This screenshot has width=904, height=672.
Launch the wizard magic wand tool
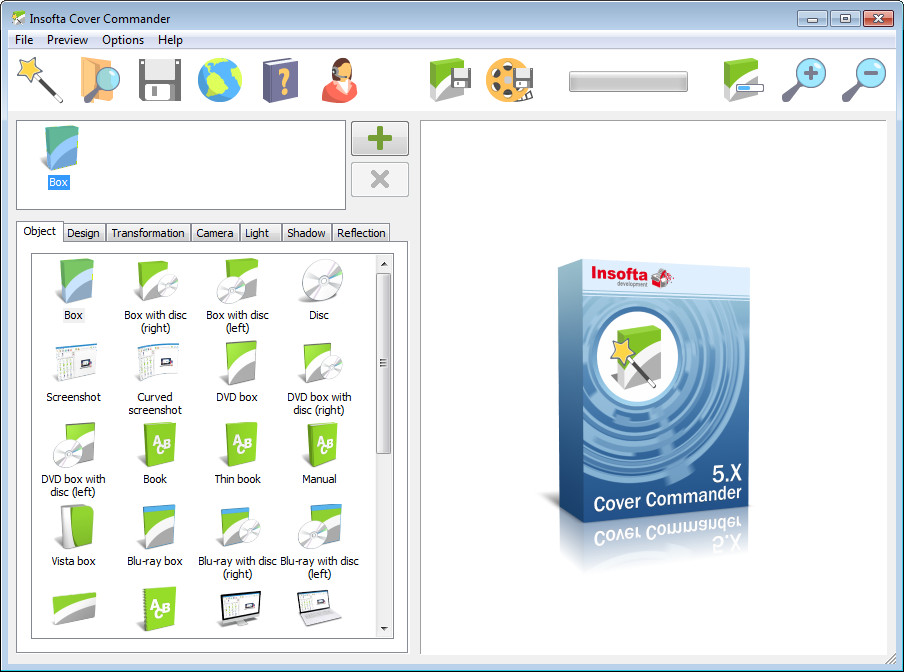pyautogui.click(x=40, y=80)
